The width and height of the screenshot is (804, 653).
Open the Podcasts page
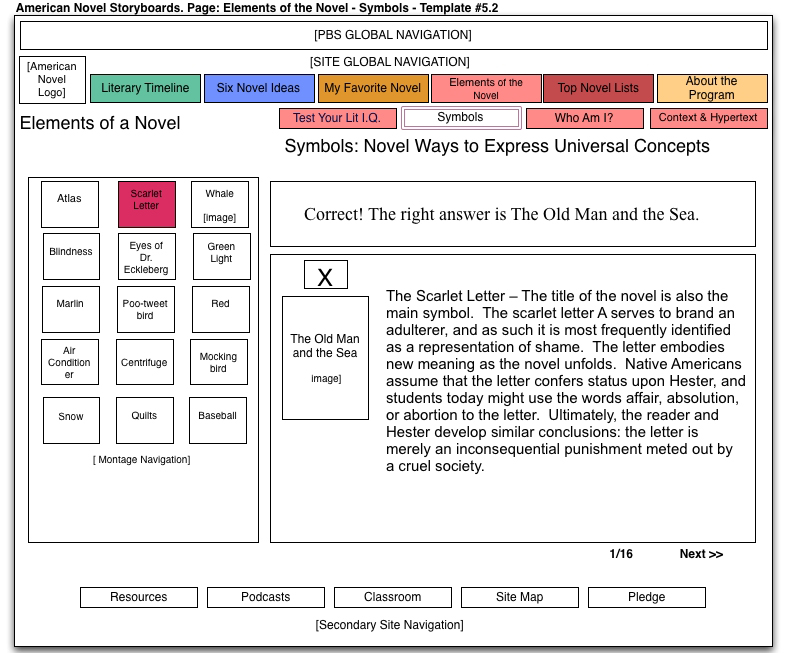[x=266, y=597]
